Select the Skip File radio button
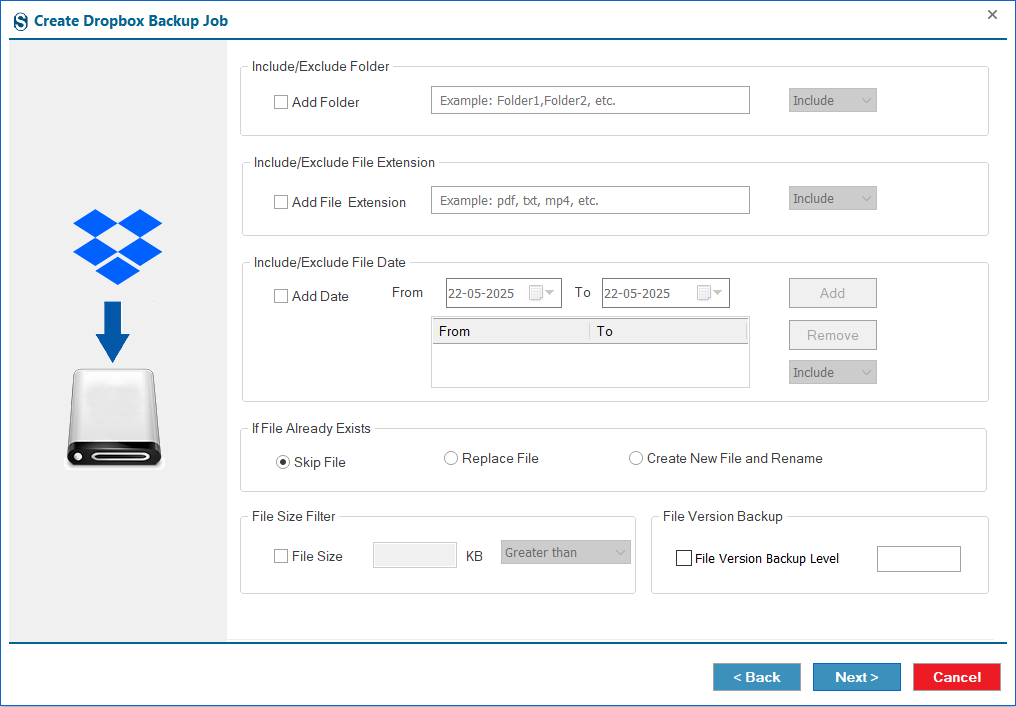Viewport: 1016px width, 707px height. tap(283, 462)
